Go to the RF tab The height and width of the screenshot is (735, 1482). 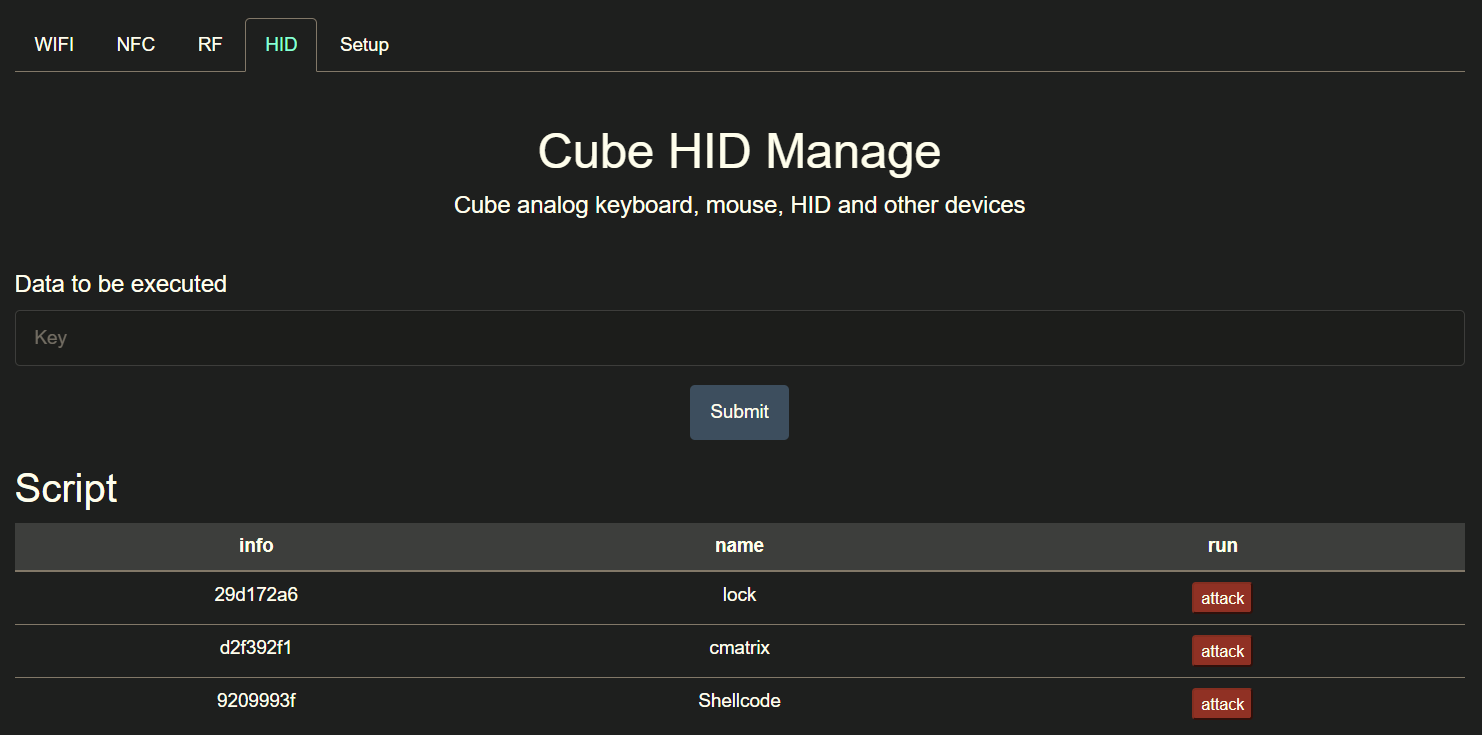pyautogui.click(x=210, y=45)
